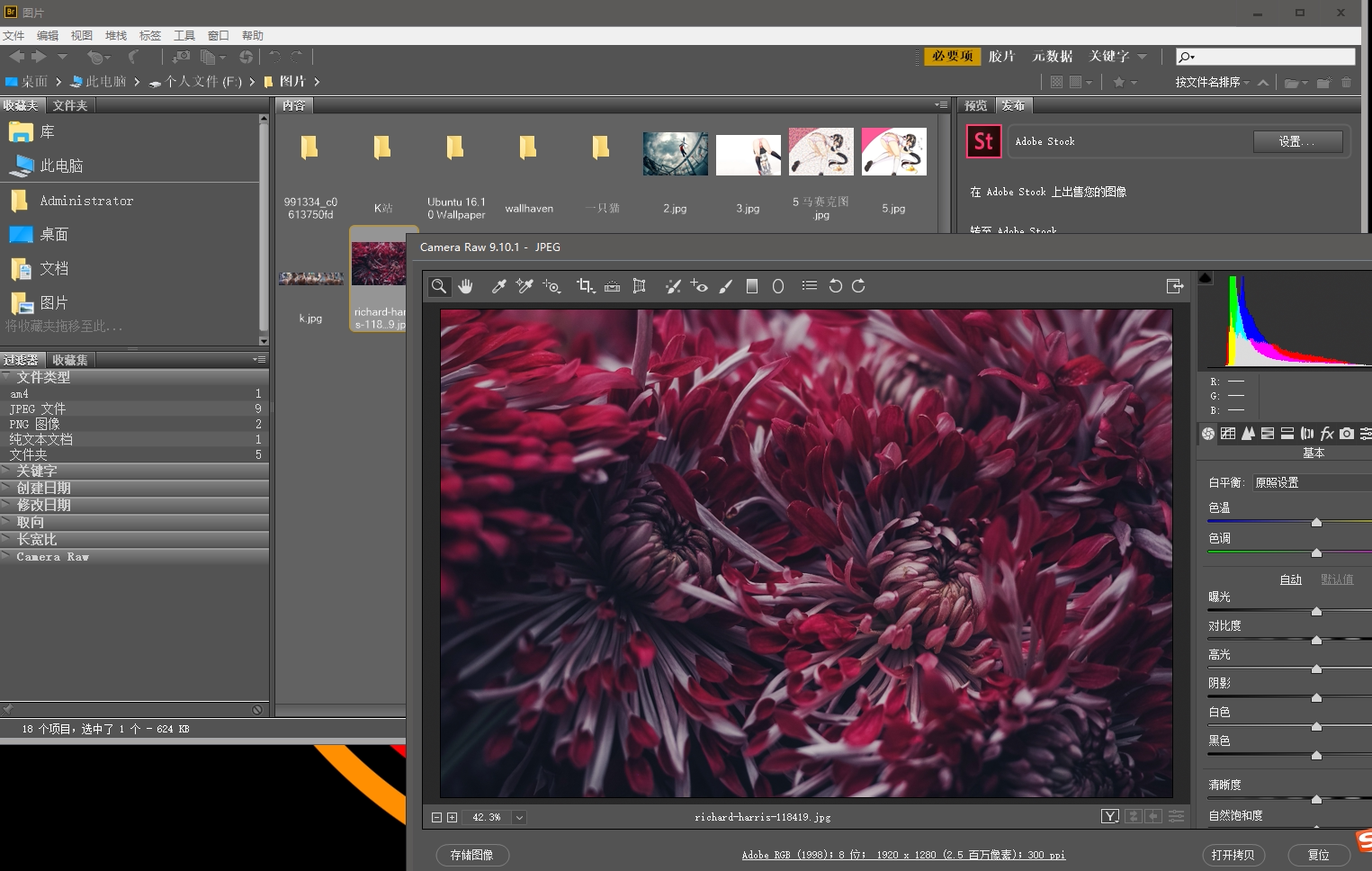Click the 色温 slider handle
Image resolution: width=1372 pixels, height=871 pixels.
coord(1316,522)
